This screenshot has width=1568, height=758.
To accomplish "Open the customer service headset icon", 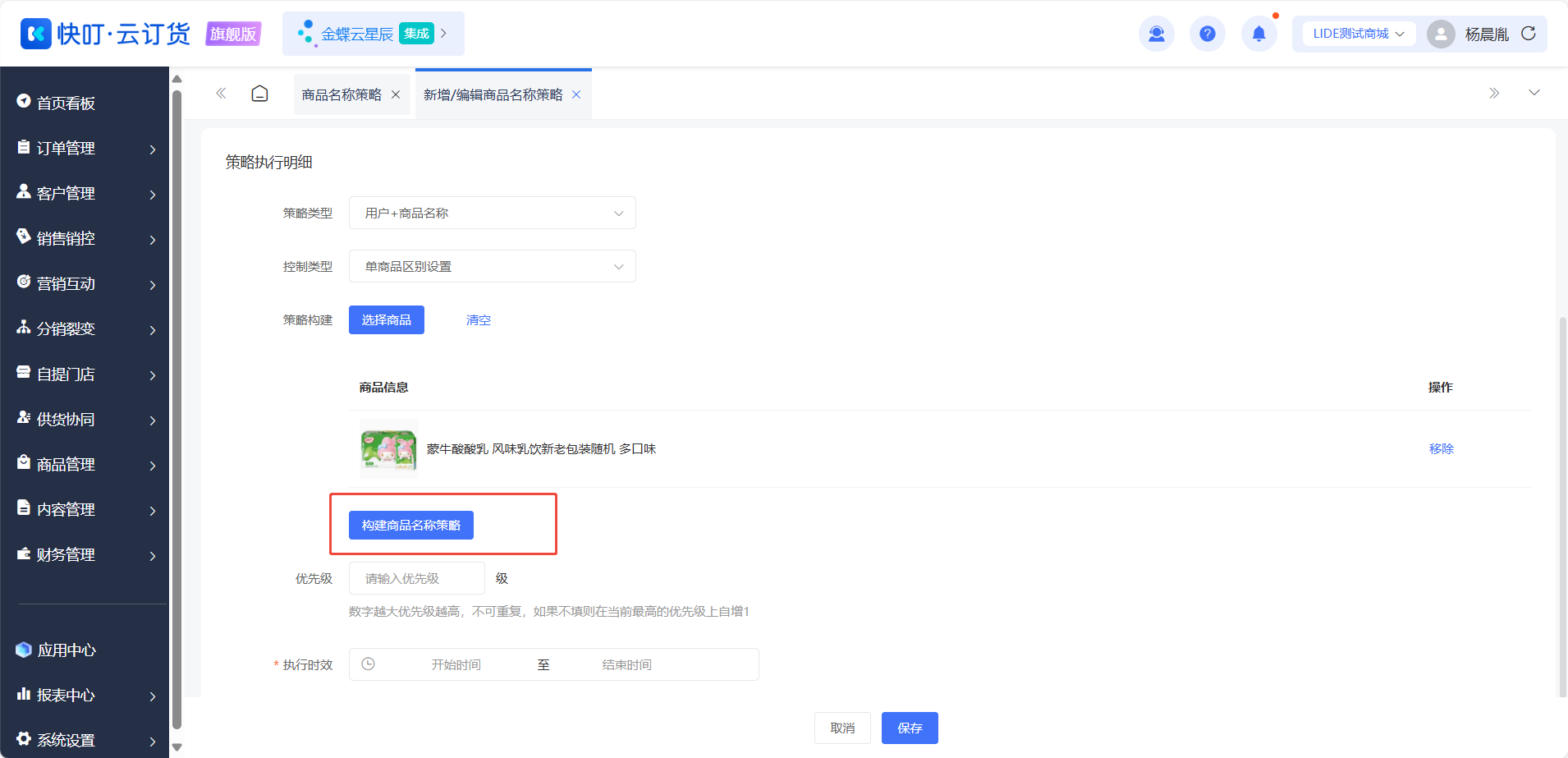I will 1156,34.
